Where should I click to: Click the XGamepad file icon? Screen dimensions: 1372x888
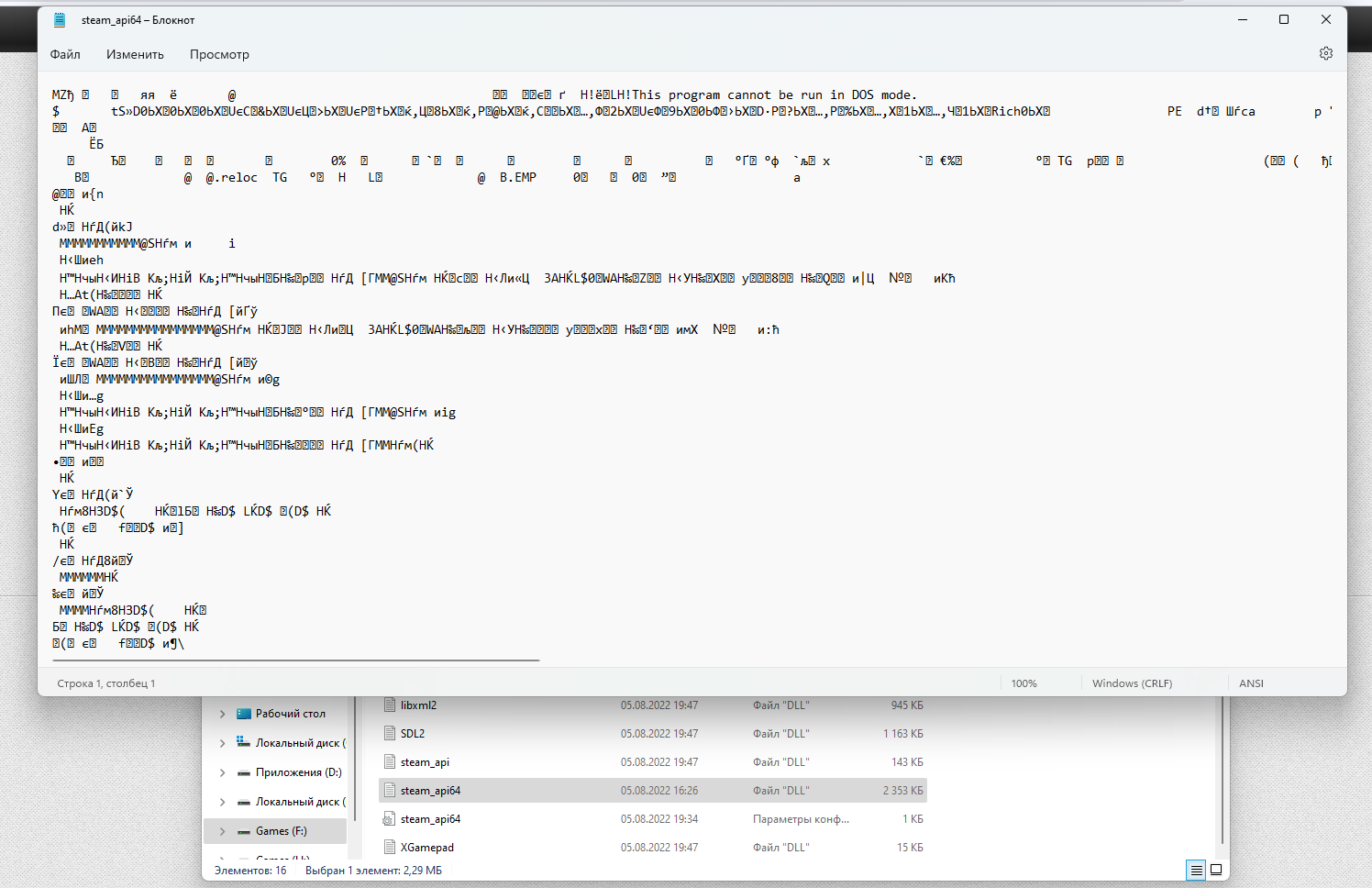pyautogui.click(x=390, y=848)
